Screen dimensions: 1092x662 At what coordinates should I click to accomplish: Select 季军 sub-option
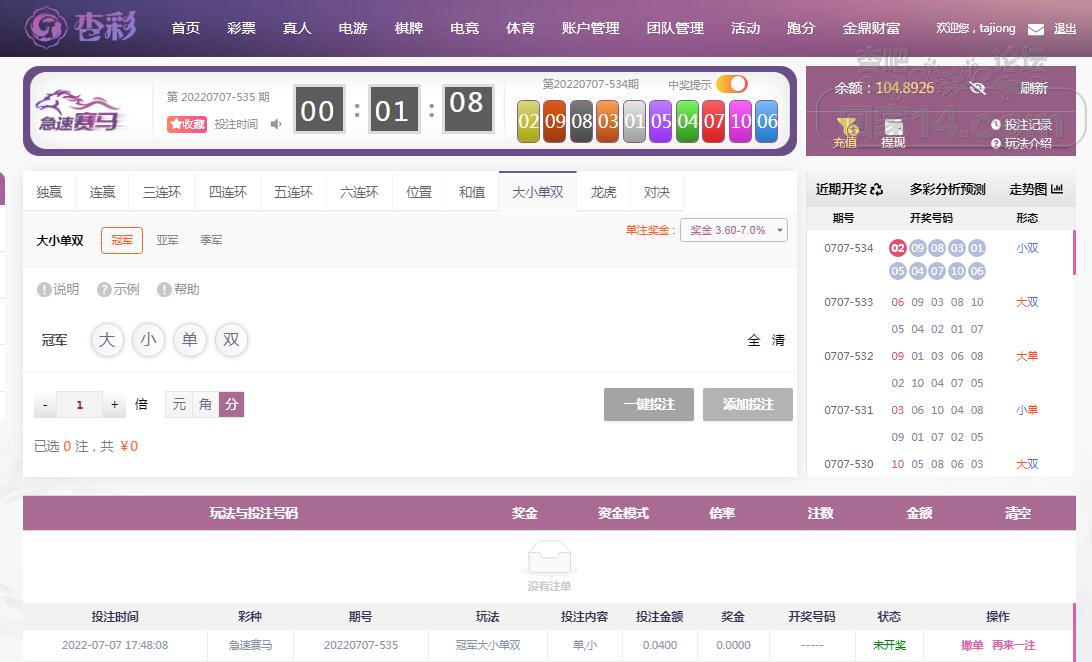211,240
